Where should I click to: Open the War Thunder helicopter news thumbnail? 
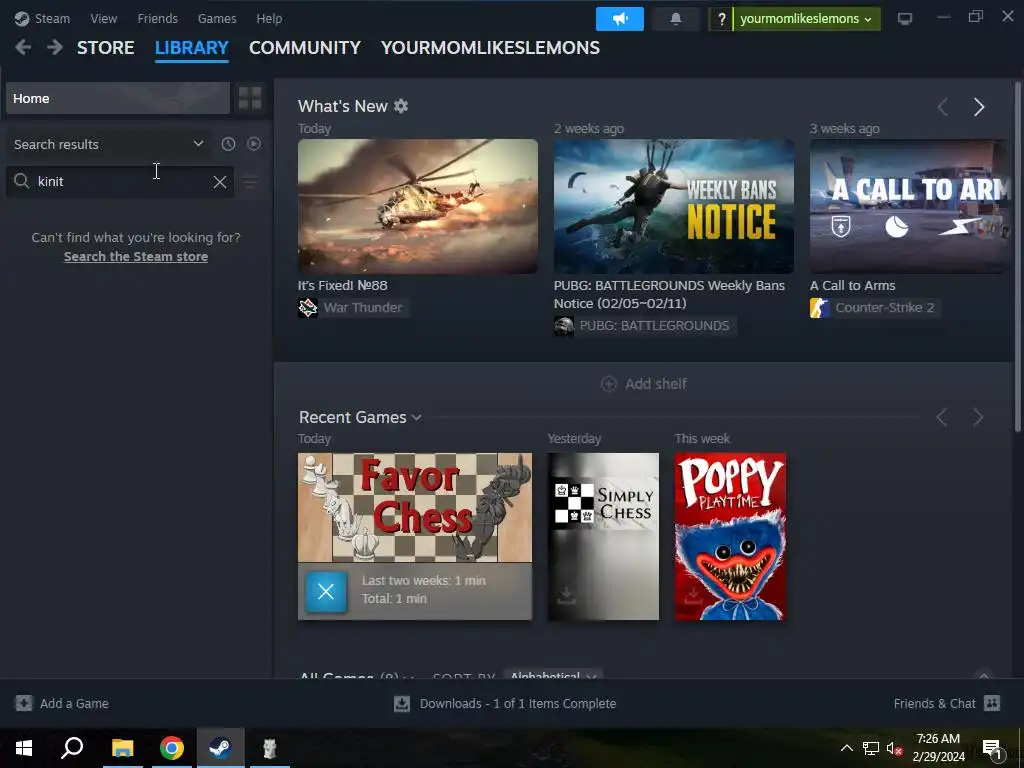coord(418,206)
